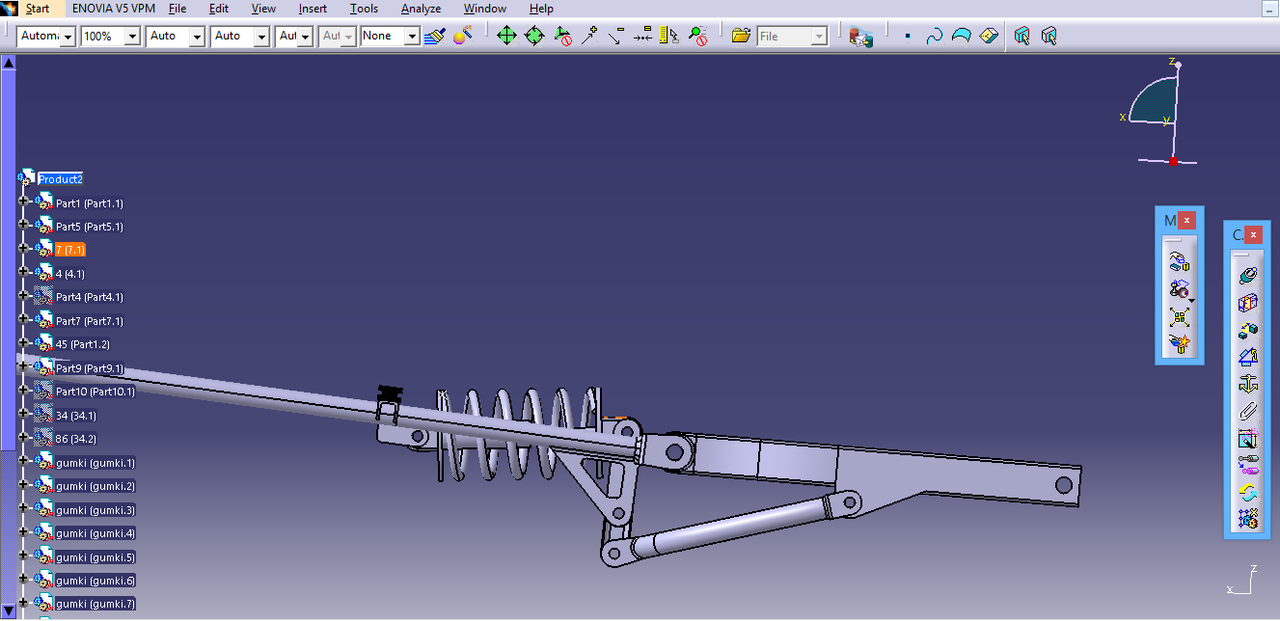Screen dimensions: 1280x621
Task: Click the Explode icon in Move toolbar
Action: [x=1180, y=317]
